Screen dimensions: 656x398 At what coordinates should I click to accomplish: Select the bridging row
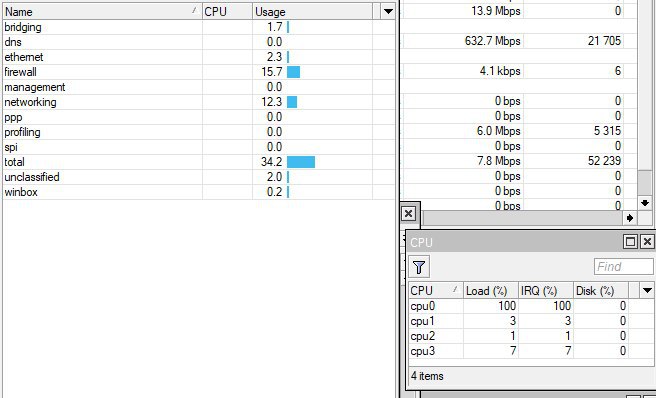point(199,27)
